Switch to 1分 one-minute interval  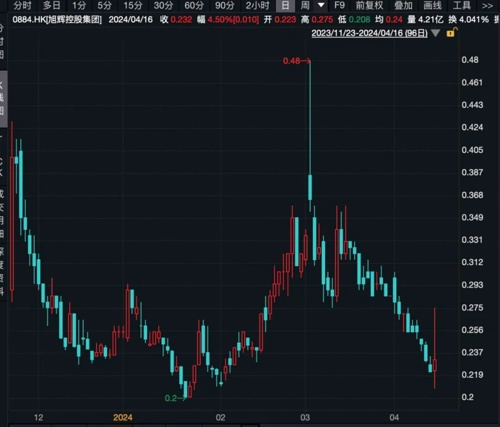79,5
